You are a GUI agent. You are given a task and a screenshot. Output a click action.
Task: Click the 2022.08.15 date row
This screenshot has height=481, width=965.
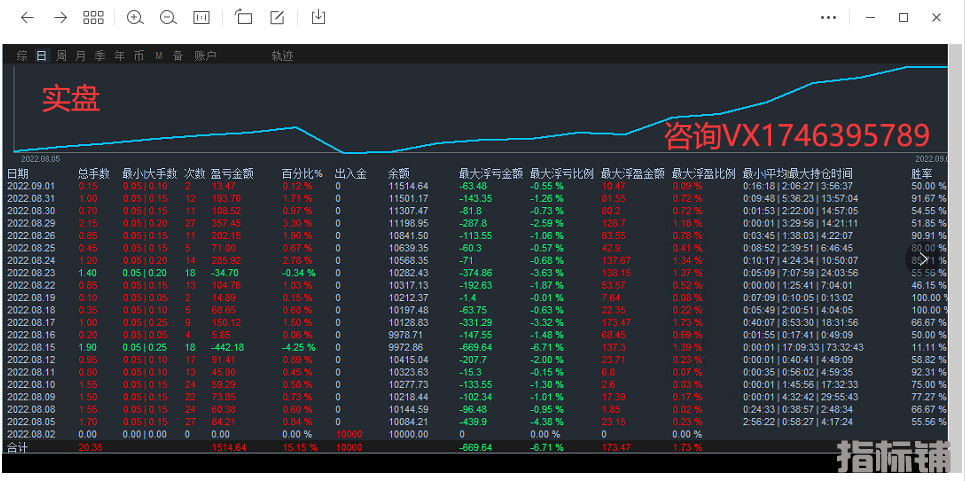tap(31, 346)
